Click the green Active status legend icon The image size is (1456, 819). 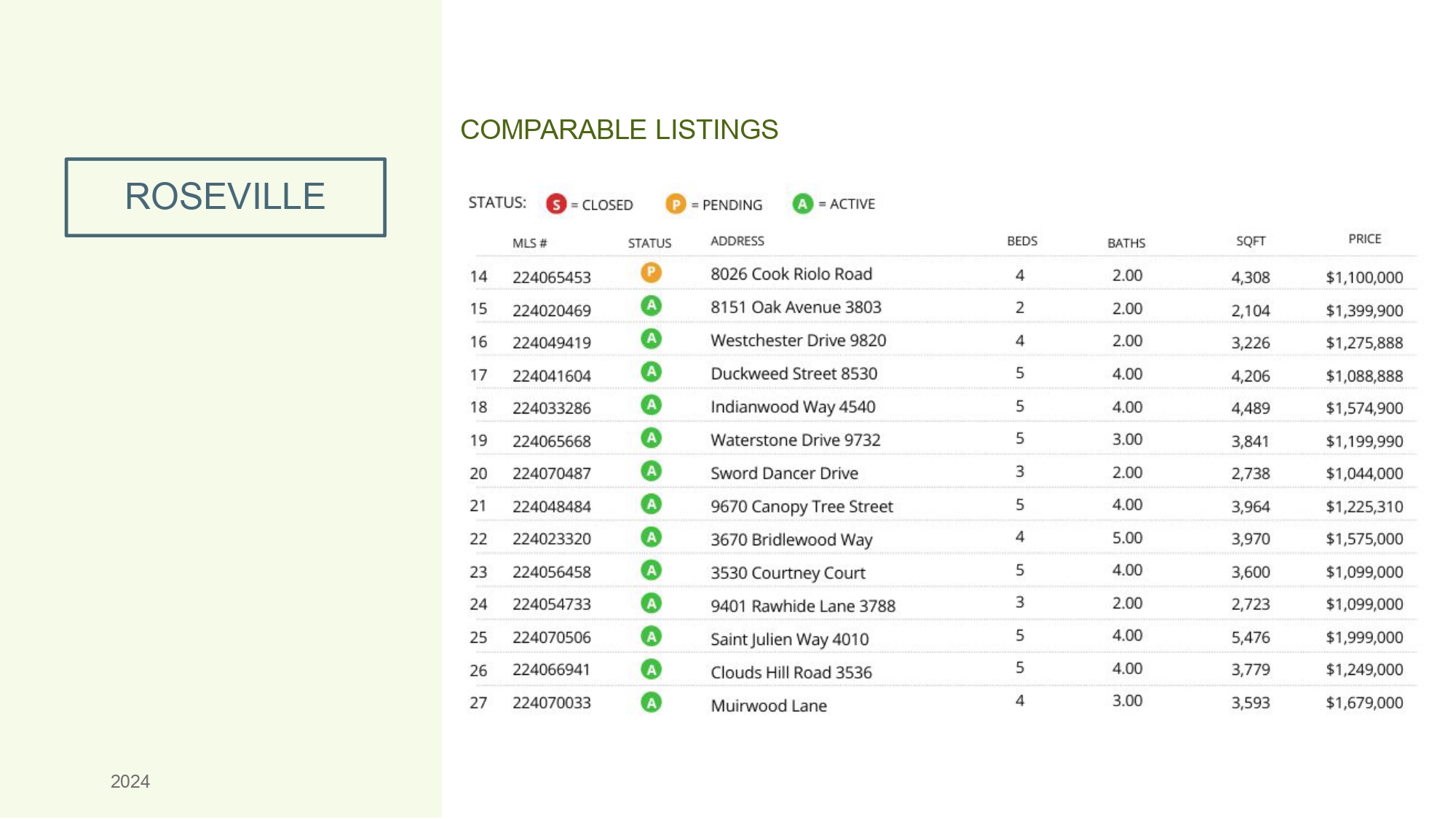click(802, 204)
